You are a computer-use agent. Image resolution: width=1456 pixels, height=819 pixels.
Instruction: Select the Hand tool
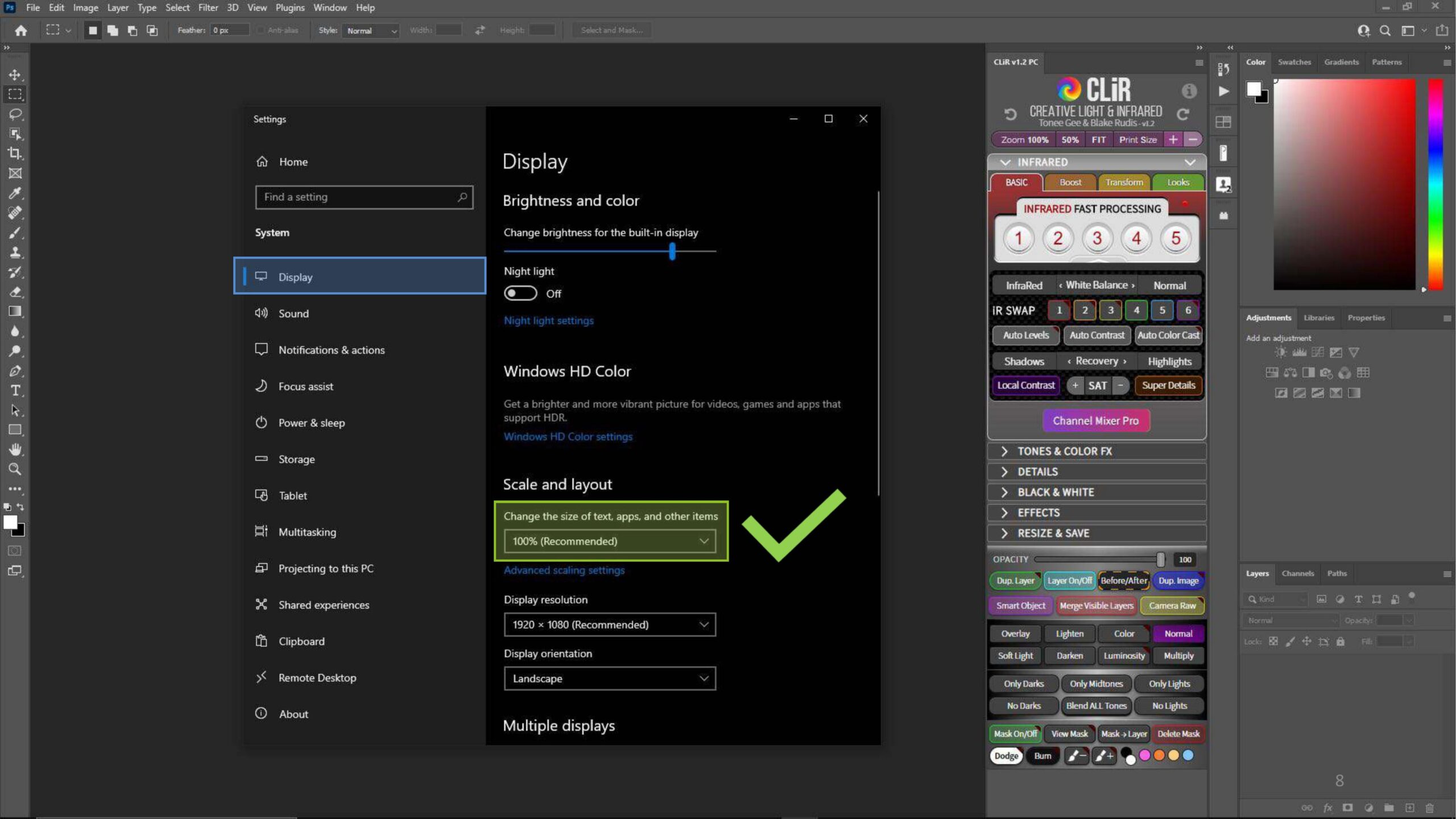(x=15, y=449)
